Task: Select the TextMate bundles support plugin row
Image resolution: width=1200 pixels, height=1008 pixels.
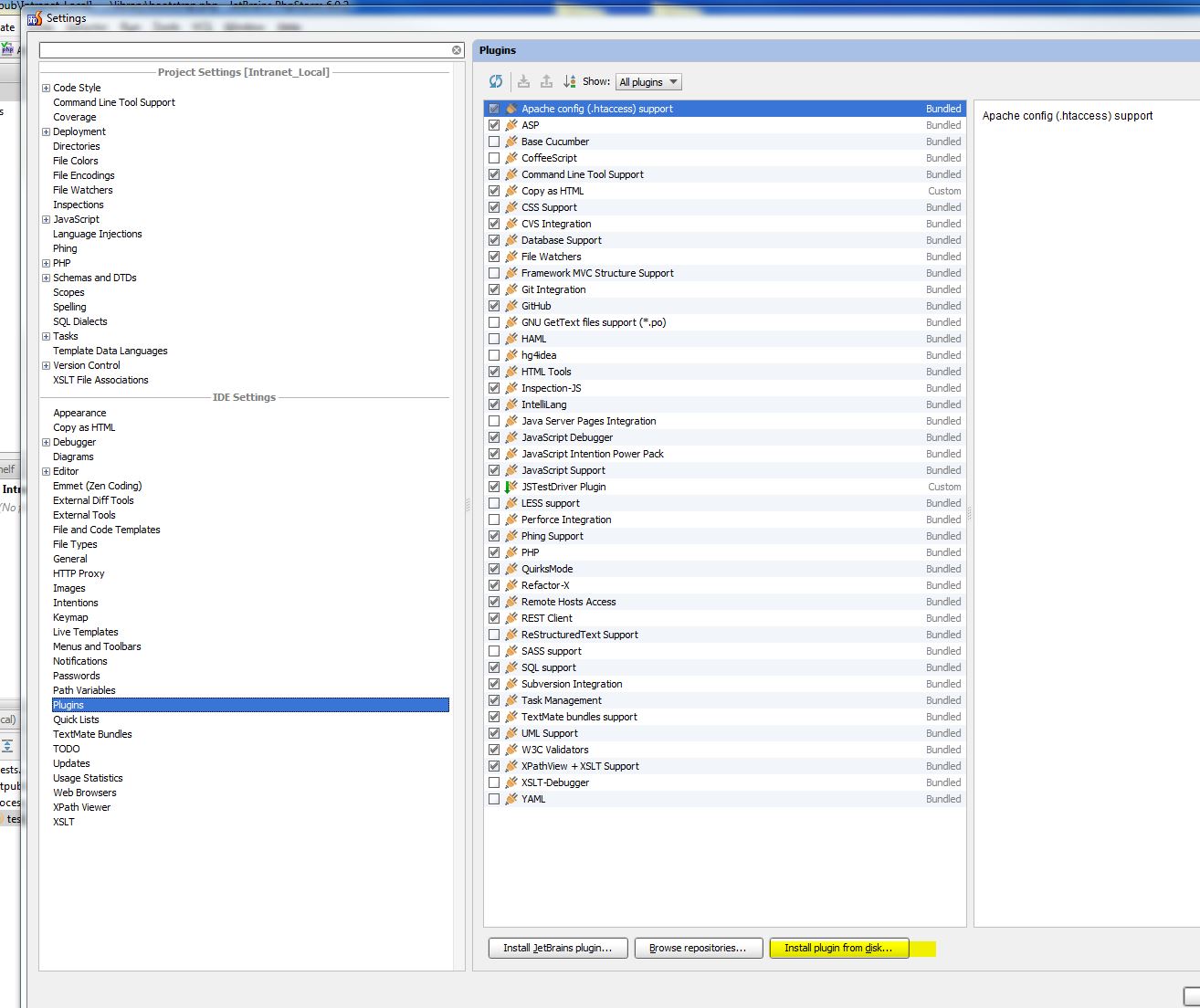Action: coord(724,717)
